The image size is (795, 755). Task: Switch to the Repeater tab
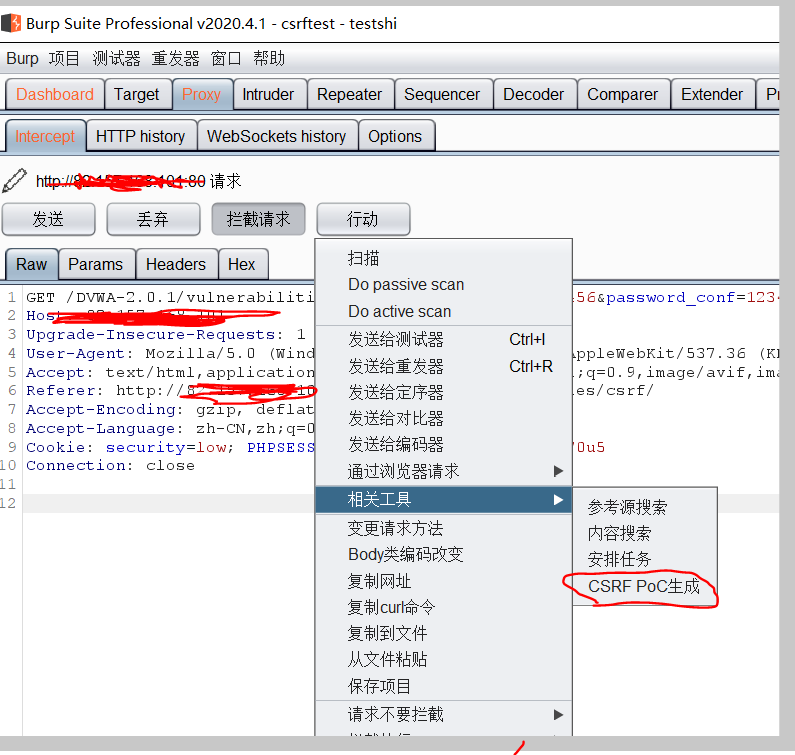[349, 94]
